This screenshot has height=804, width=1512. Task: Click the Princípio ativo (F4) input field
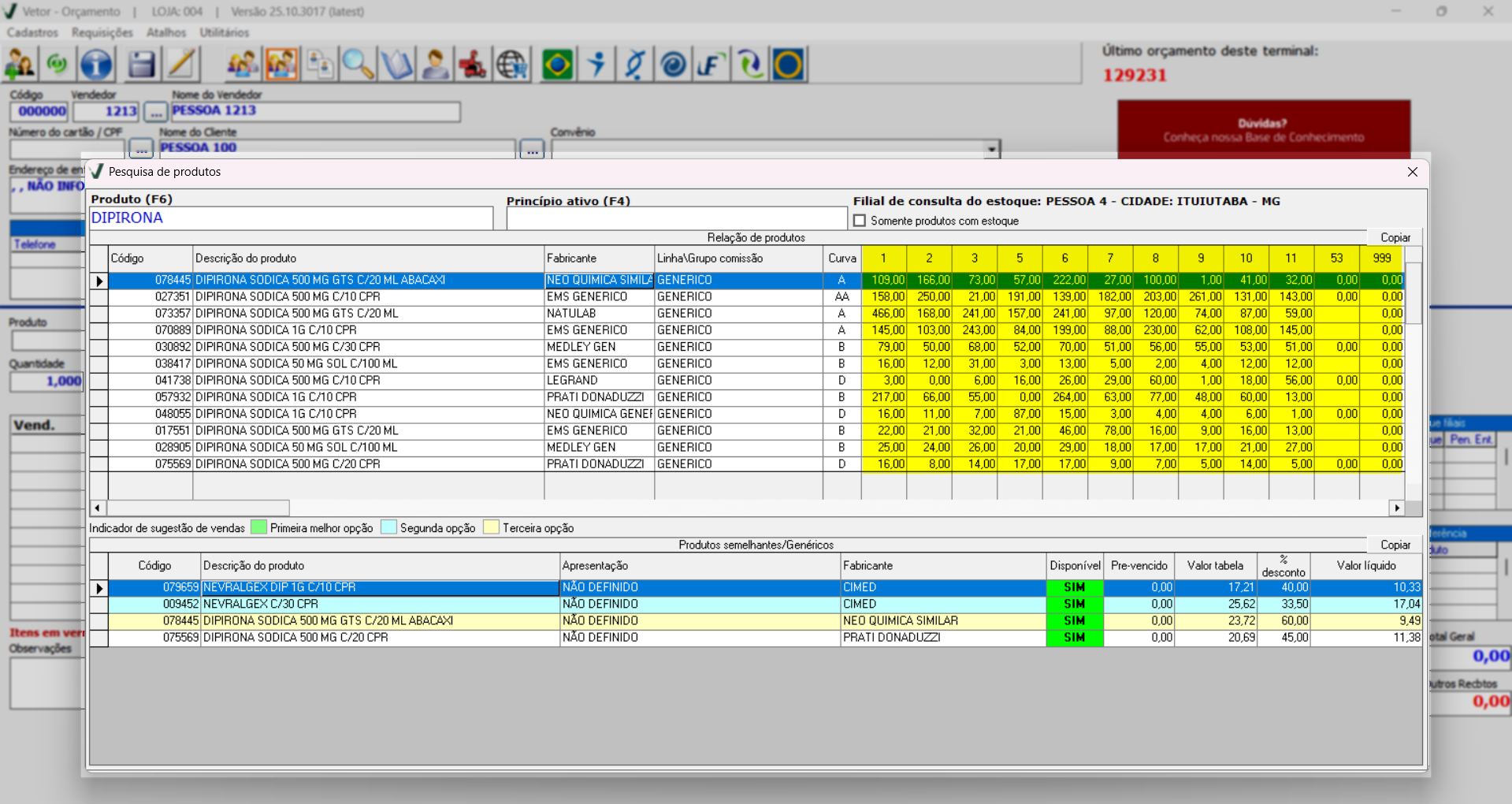point(676,219)
